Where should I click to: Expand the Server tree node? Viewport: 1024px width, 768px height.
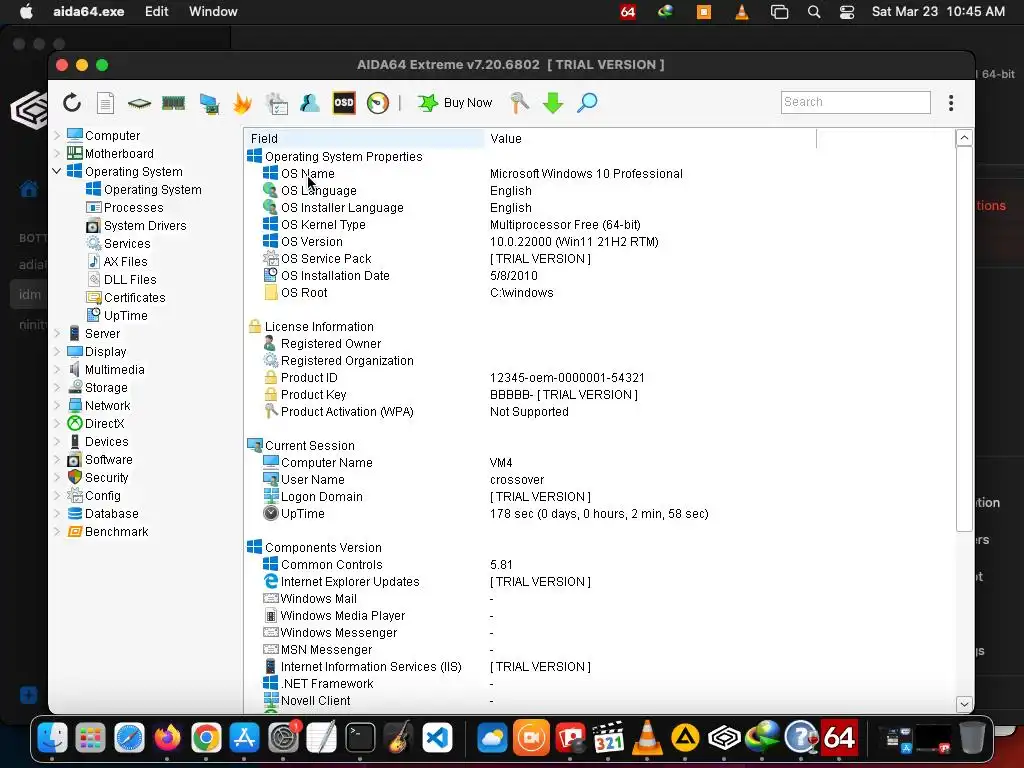click(x=57, y=334)
